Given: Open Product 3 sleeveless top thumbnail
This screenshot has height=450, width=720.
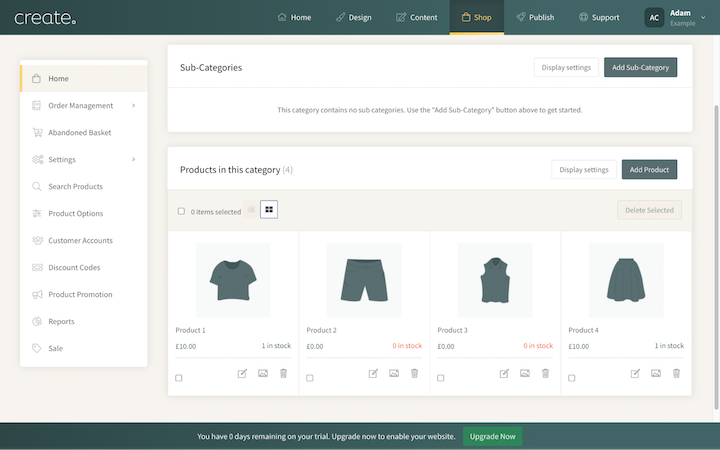Looking at the screenshot, I should tap(495, 280).
